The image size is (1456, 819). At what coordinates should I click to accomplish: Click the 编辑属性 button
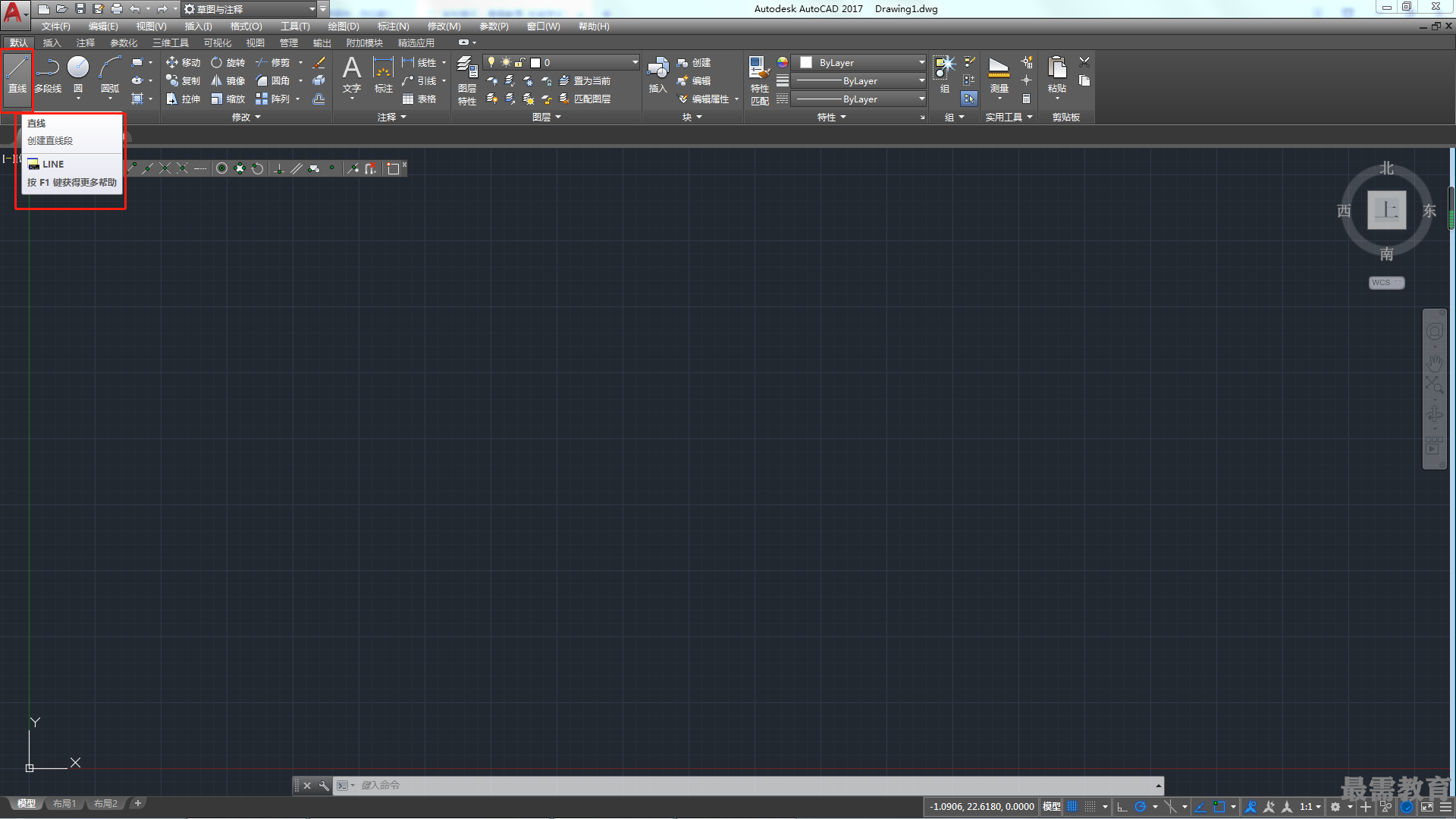pyautogui.click(x=703, y=99)
